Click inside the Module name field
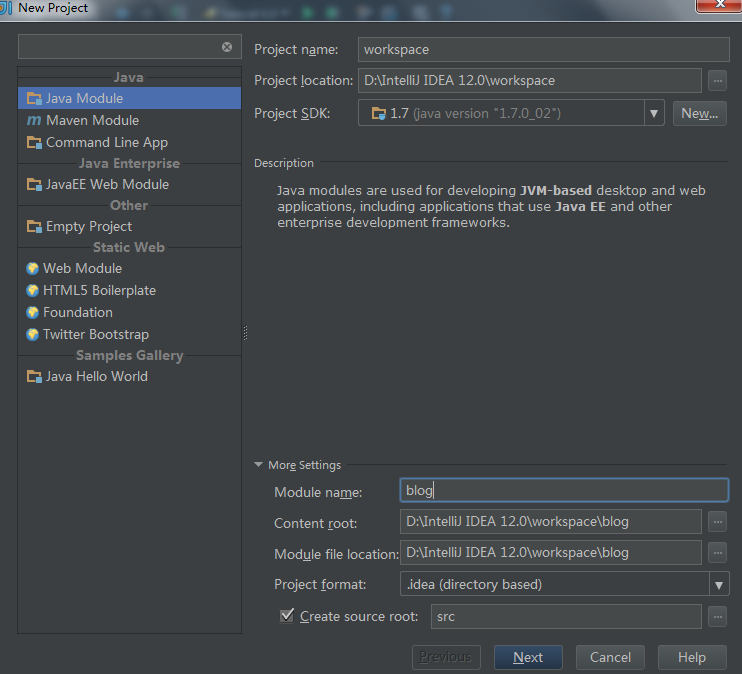The image size is (742, 674). point(563,490)
